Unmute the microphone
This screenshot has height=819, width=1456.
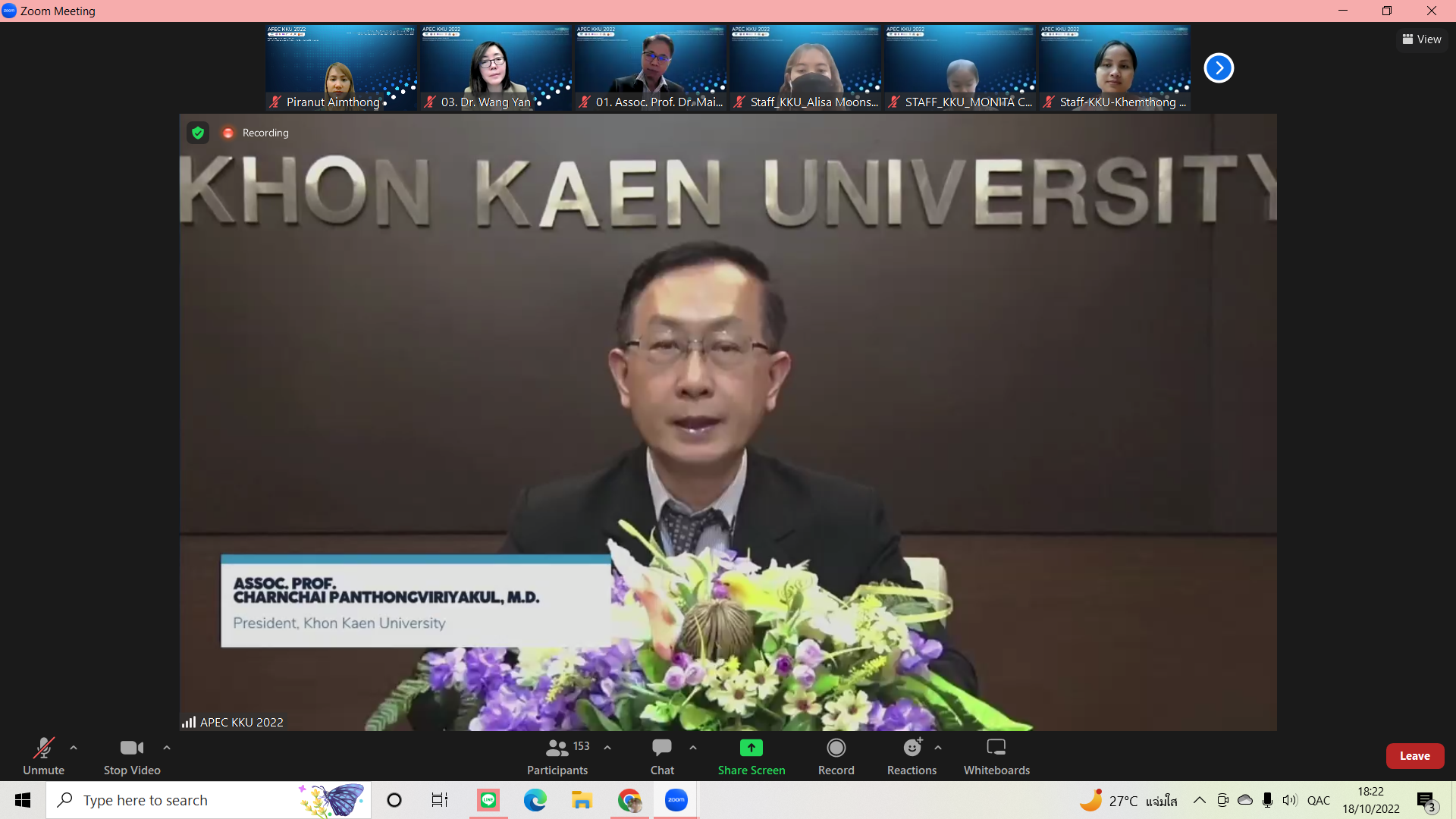coord(43,756)
